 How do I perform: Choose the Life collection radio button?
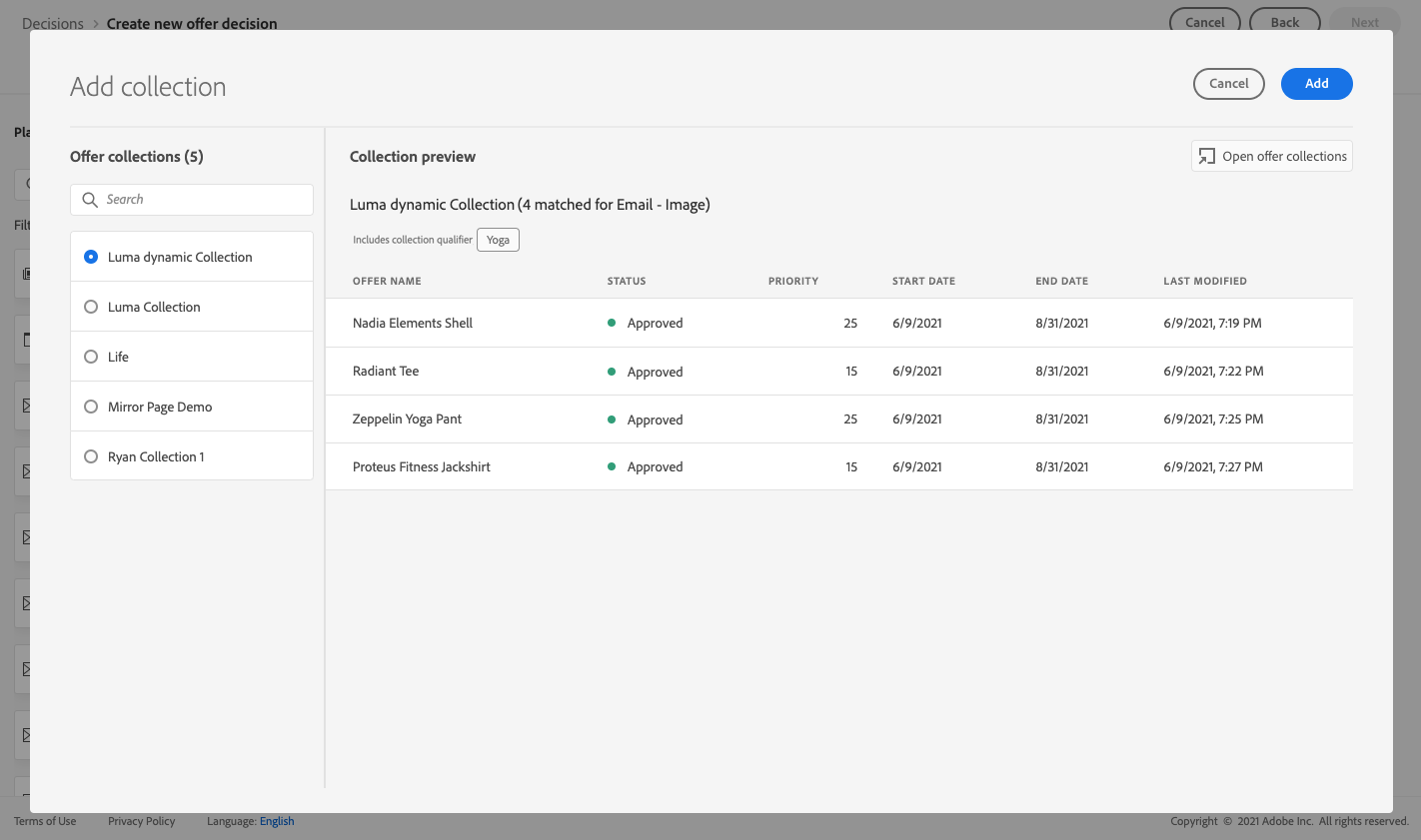[x=91, y=357]
